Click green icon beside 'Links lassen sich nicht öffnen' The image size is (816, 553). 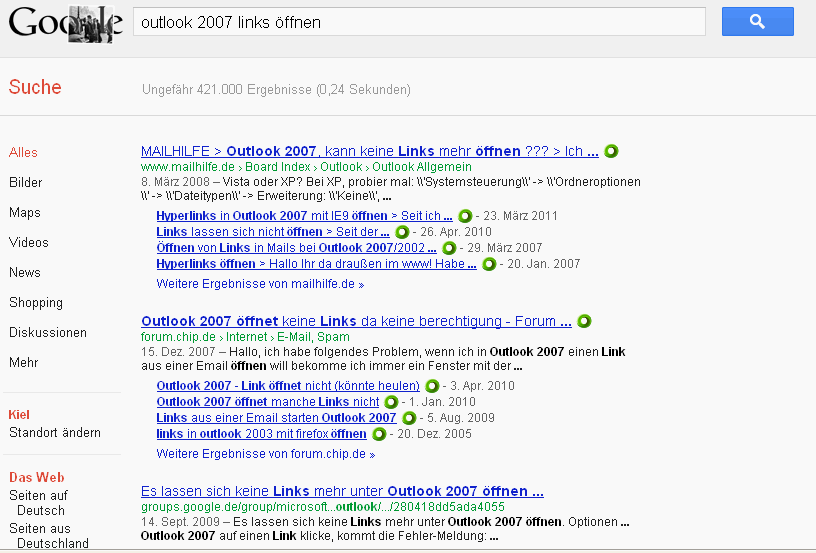(402, 232)
